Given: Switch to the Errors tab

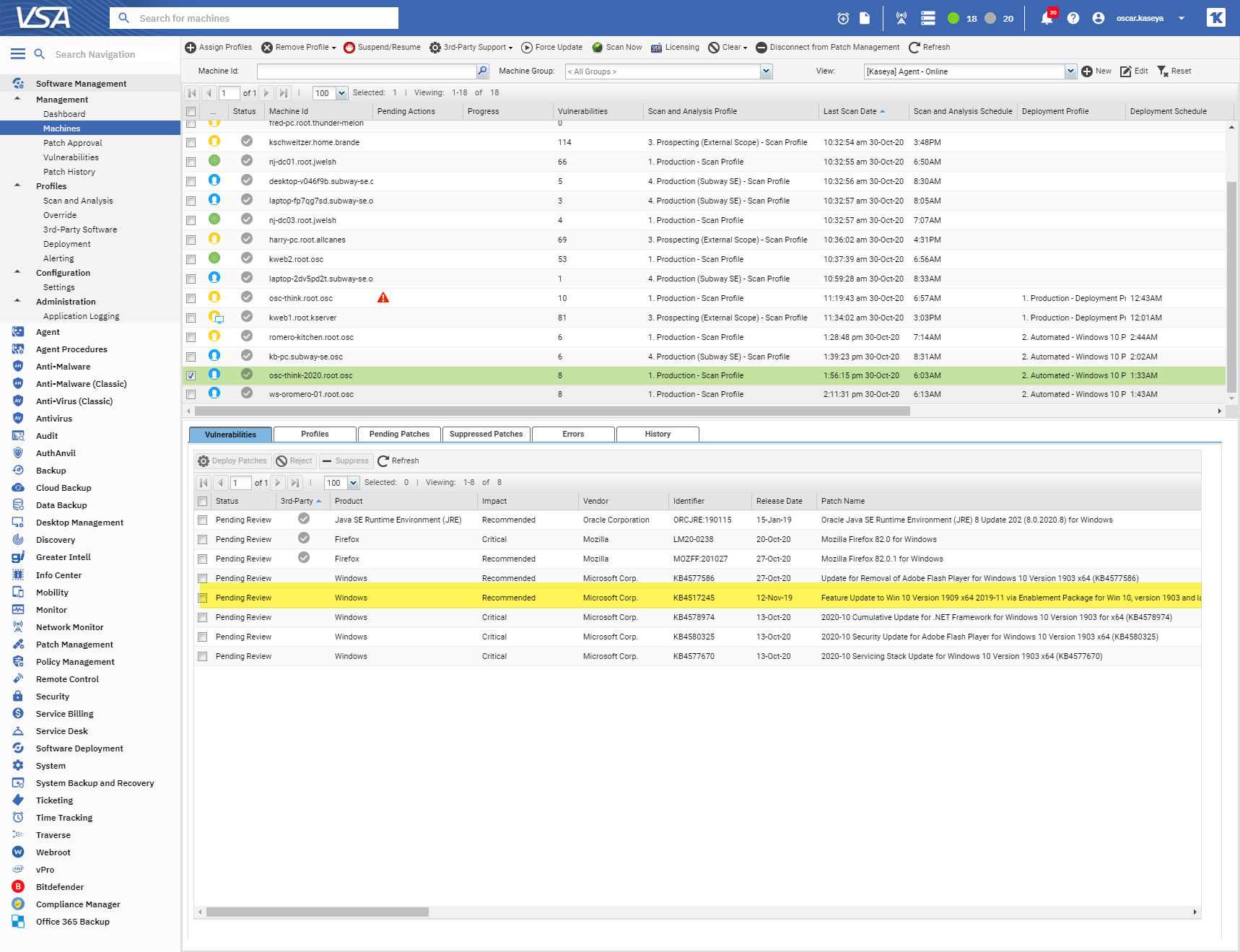Looking at the screenshot, I should (573, 434).
